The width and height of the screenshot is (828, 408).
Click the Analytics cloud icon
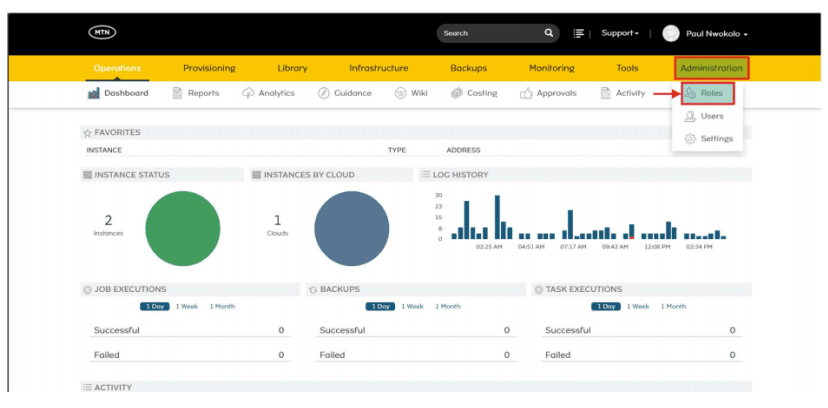[248, 93]
